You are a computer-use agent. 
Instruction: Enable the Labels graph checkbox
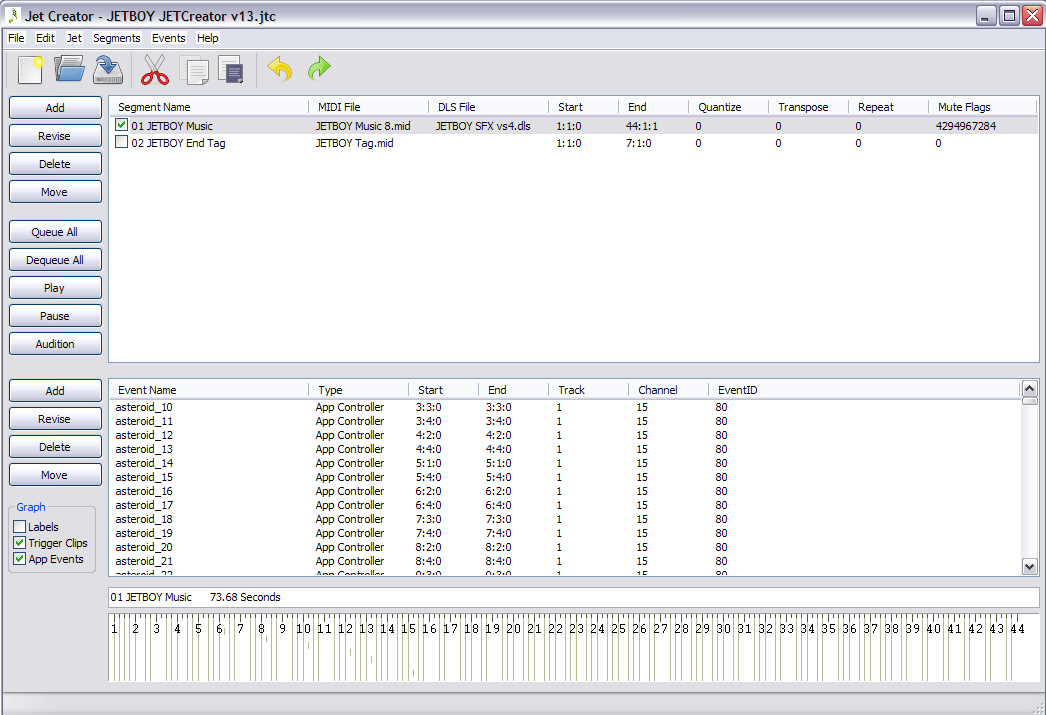tap(20, 527)
